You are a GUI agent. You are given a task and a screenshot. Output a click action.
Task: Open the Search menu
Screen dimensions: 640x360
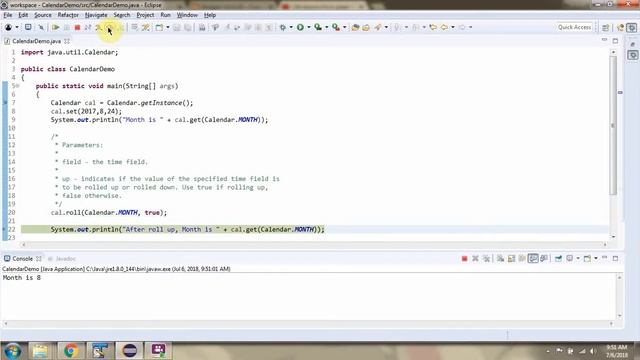click(122, 15)
